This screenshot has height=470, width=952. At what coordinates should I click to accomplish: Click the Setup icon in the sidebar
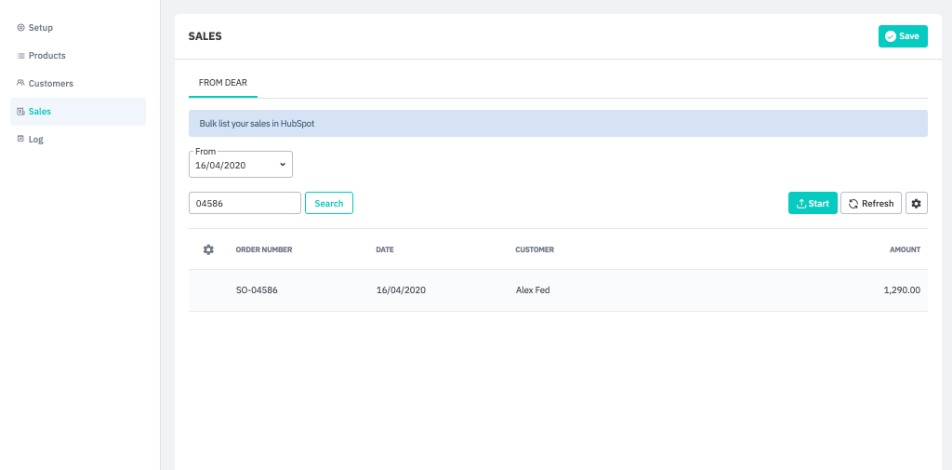(x=21, y=27)
